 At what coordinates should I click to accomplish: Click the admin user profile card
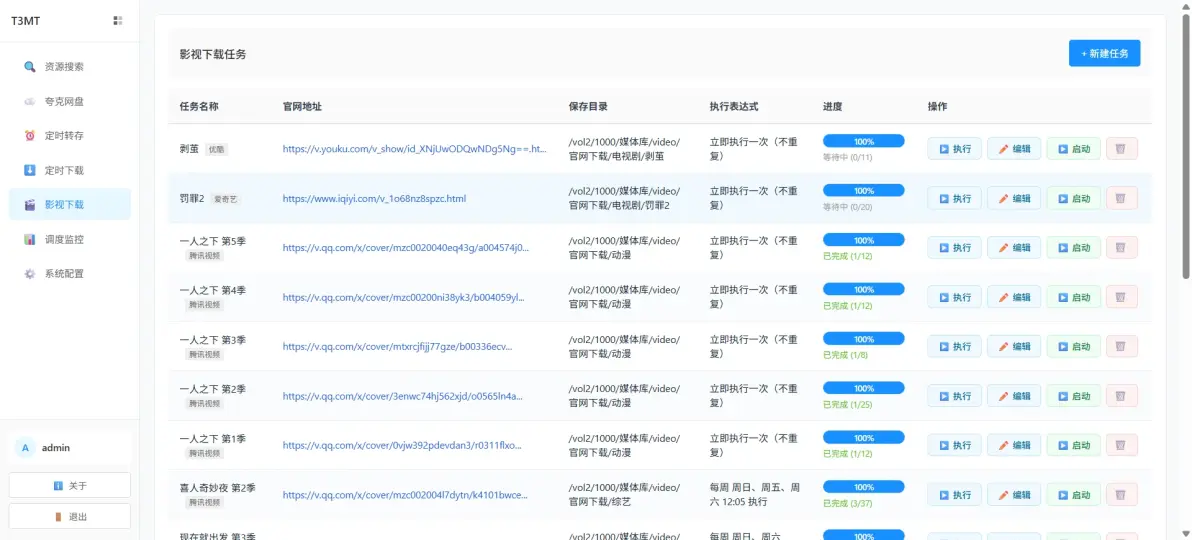click(x=70, y=448)
